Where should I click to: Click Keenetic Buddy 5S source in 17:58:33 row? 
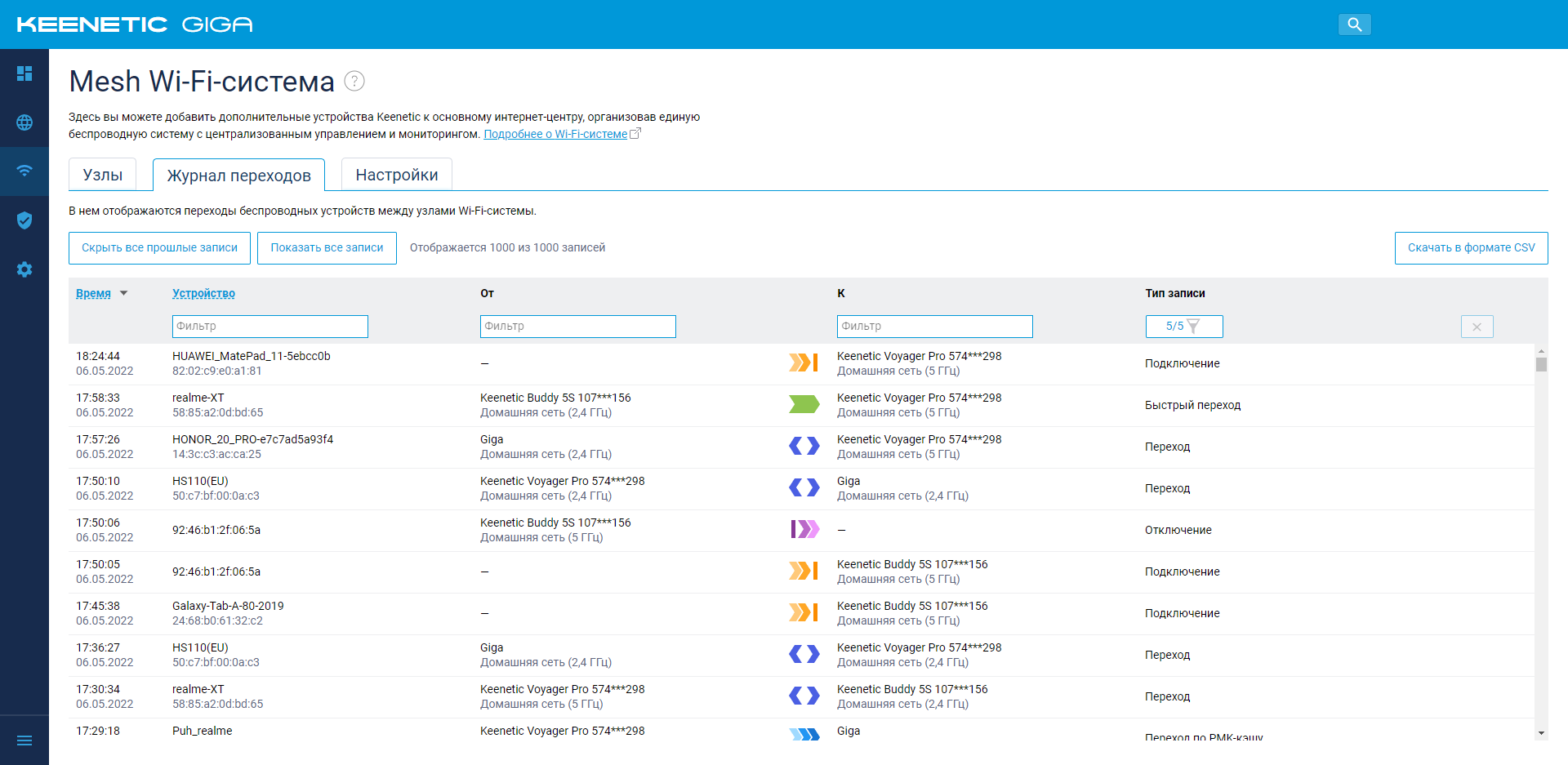(x=555, y=398)
